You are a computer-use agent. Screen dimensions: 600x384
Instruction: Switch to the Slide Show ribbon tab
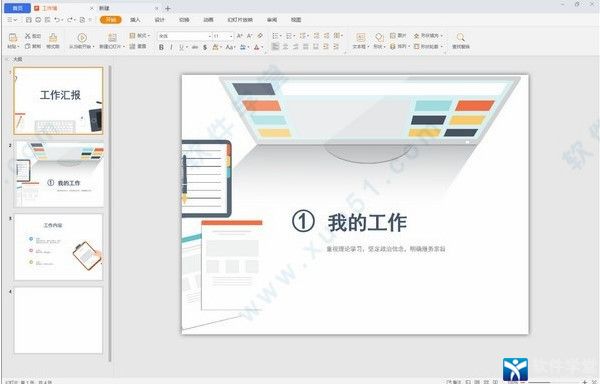click(x=240, y=20)
